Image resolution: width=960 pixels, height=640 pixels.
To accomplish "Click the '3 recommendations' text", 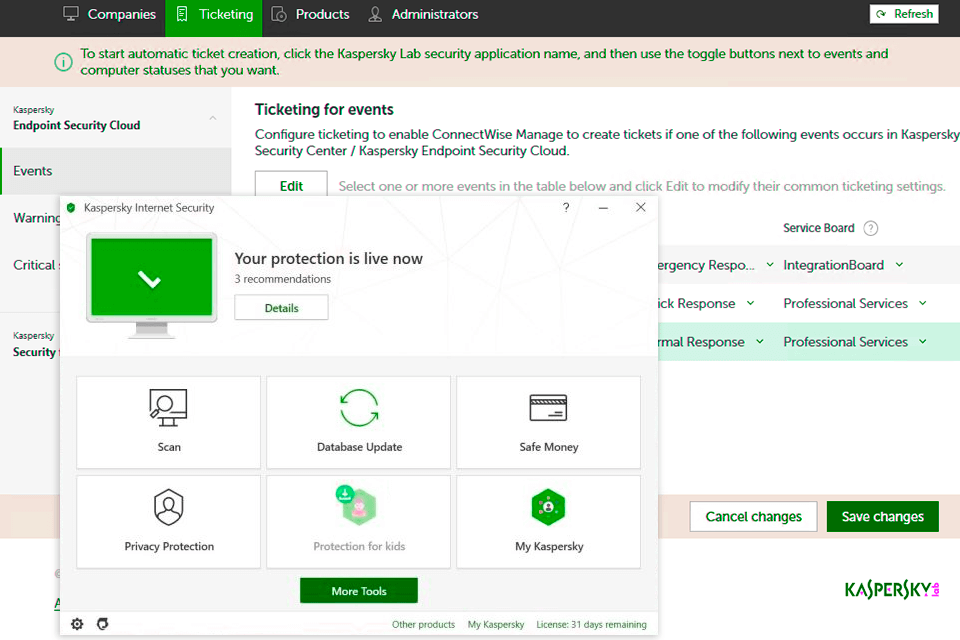I will [282, 279].
